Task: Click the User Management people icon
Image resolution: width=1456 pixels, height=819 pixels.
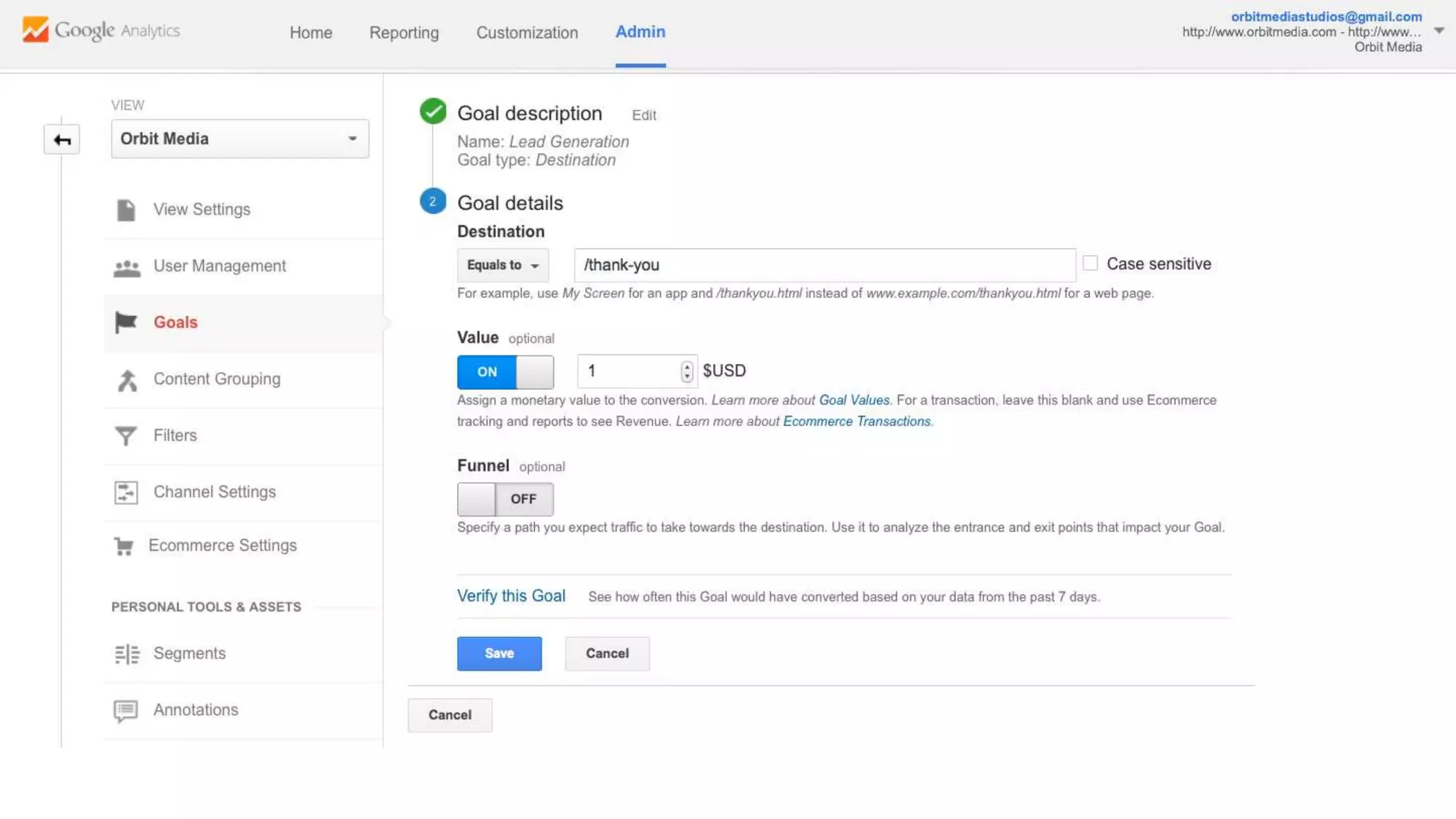Action: click(x=127, y=267)
